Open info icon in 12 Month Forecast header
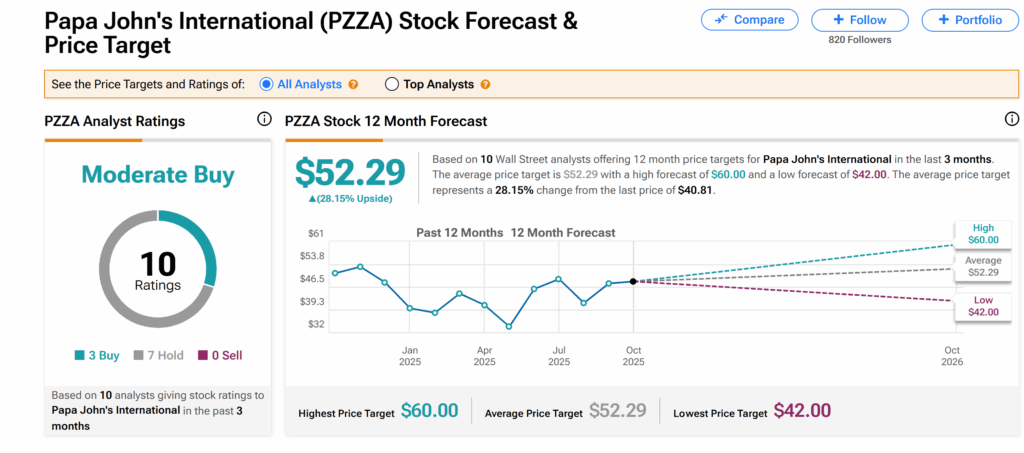This screenshot has width=1024, height=453. [x=1011, y=120]
